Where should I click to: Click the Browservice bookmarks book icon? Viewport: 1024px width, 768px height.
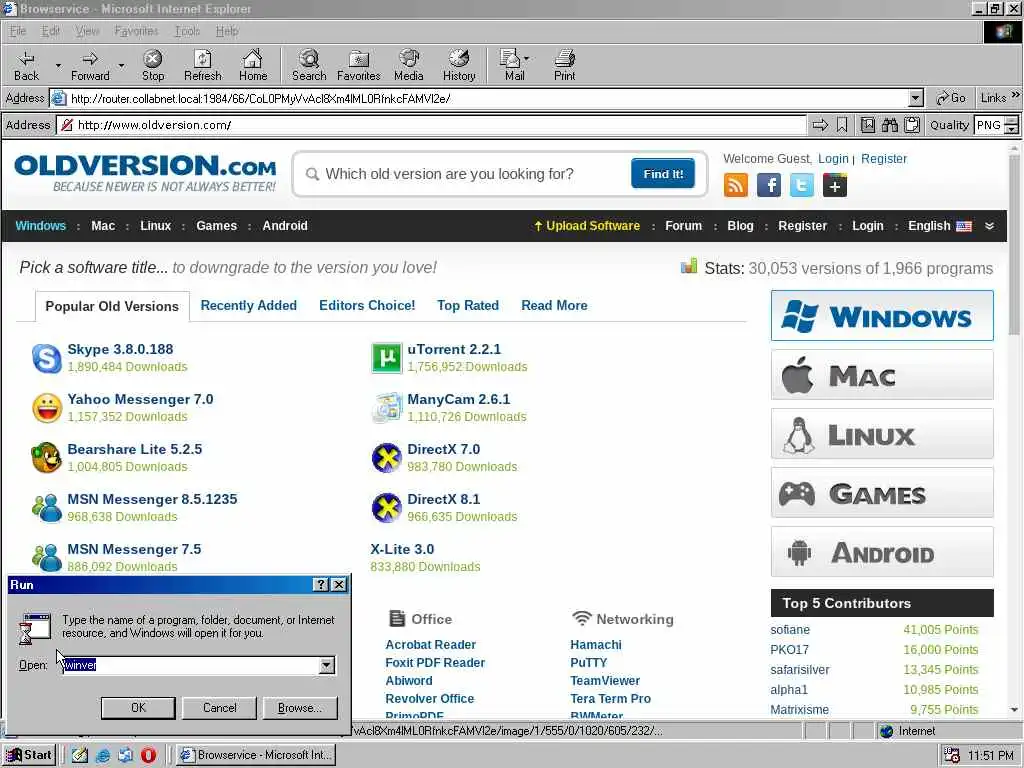point(867,125)
